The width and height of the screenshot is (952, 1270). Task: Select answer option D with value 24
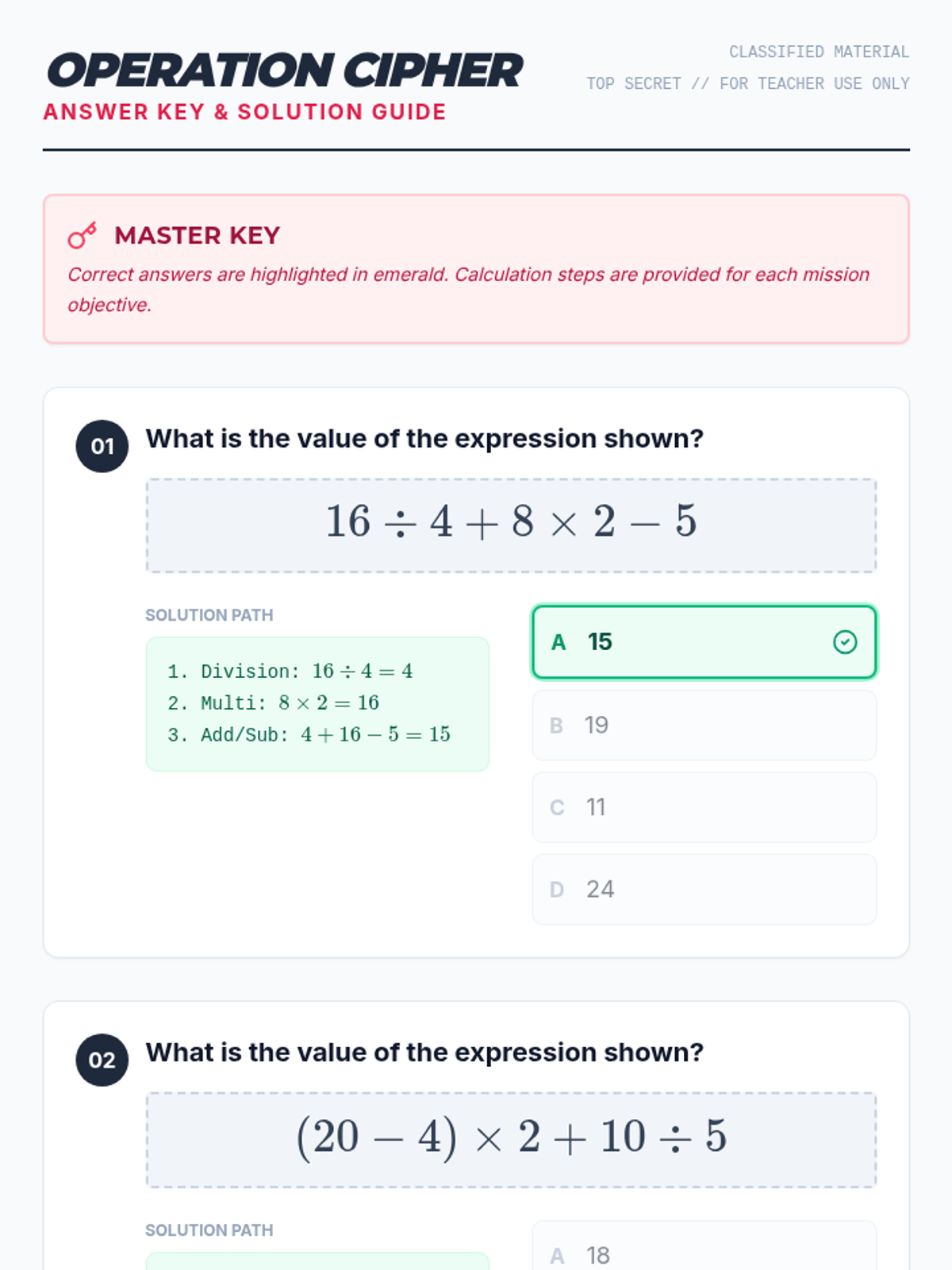[x=703, y=890]
